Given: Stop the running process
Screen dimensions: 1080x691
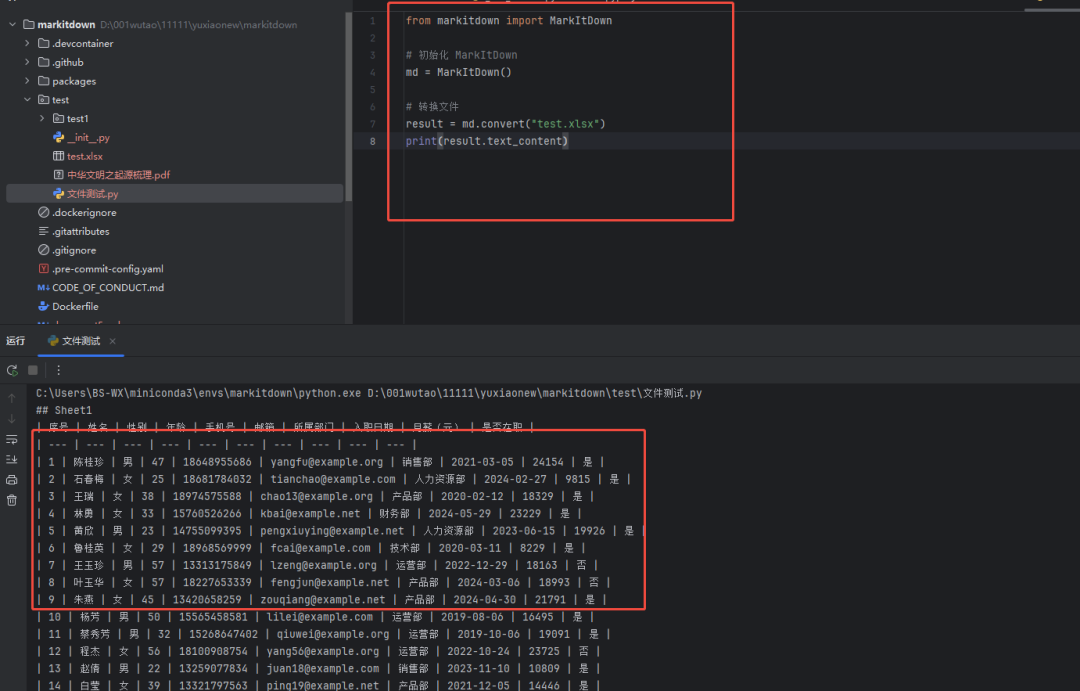Looking at the screenshot, I should (32, 371).
